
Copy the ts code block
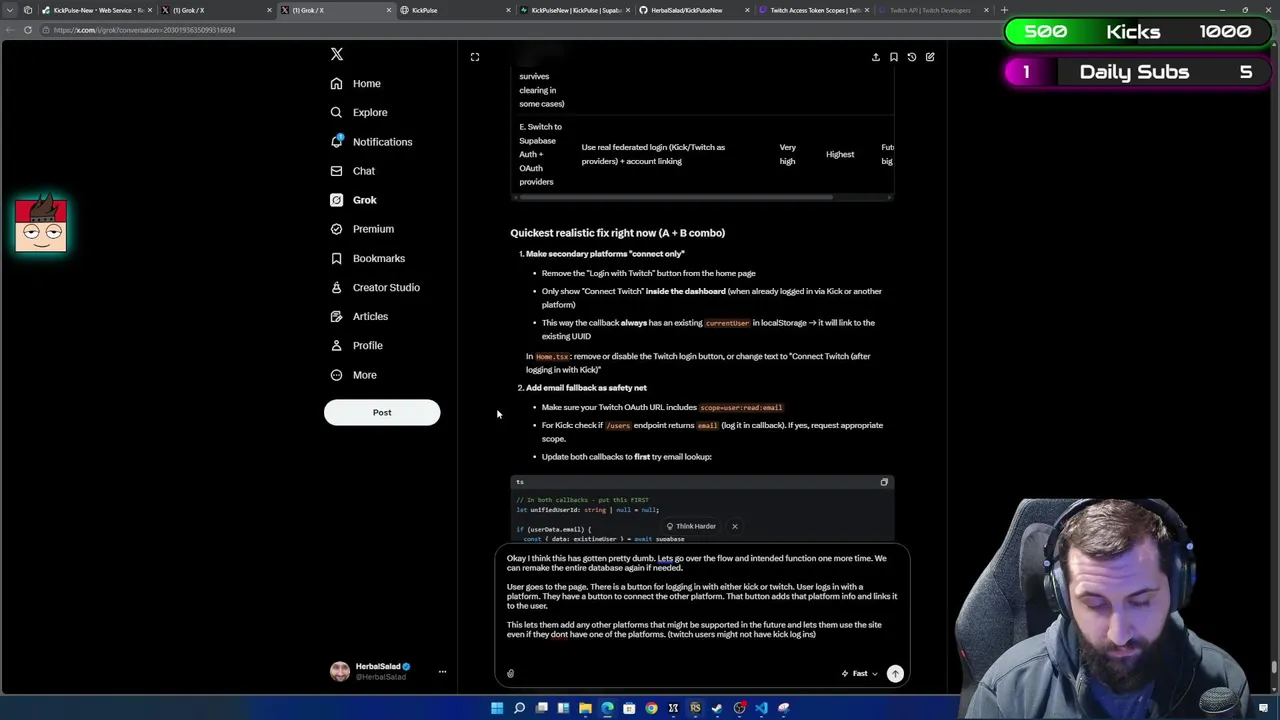(x=884, y=482)
